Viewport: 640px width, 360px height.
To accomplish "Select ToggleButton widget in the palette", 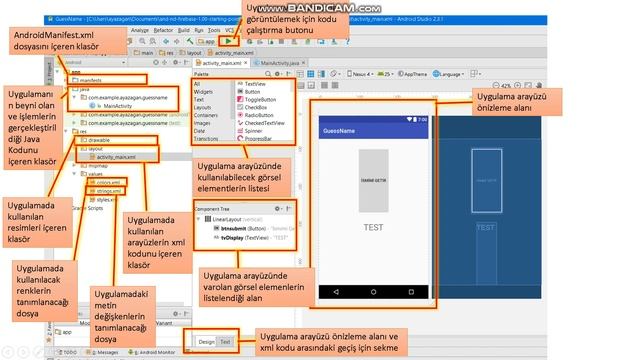I will coord(257,100).
